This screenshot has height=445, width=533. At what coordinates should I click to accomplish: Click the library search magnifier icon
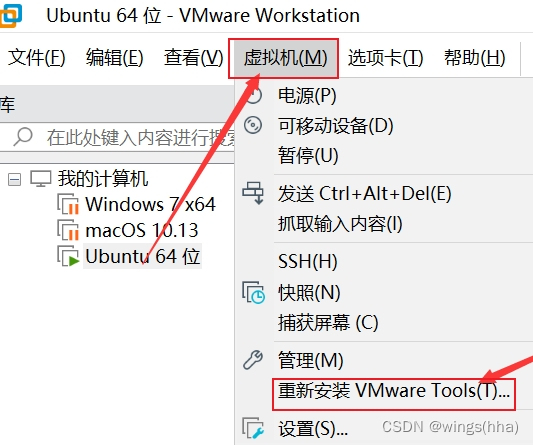click(23, 137)
